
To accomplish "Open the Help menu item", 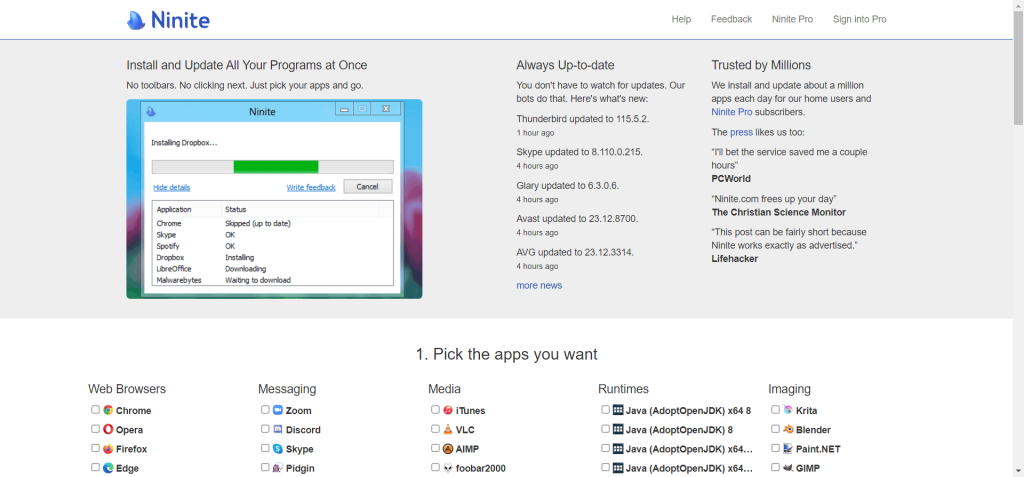I will pos(681,19).
